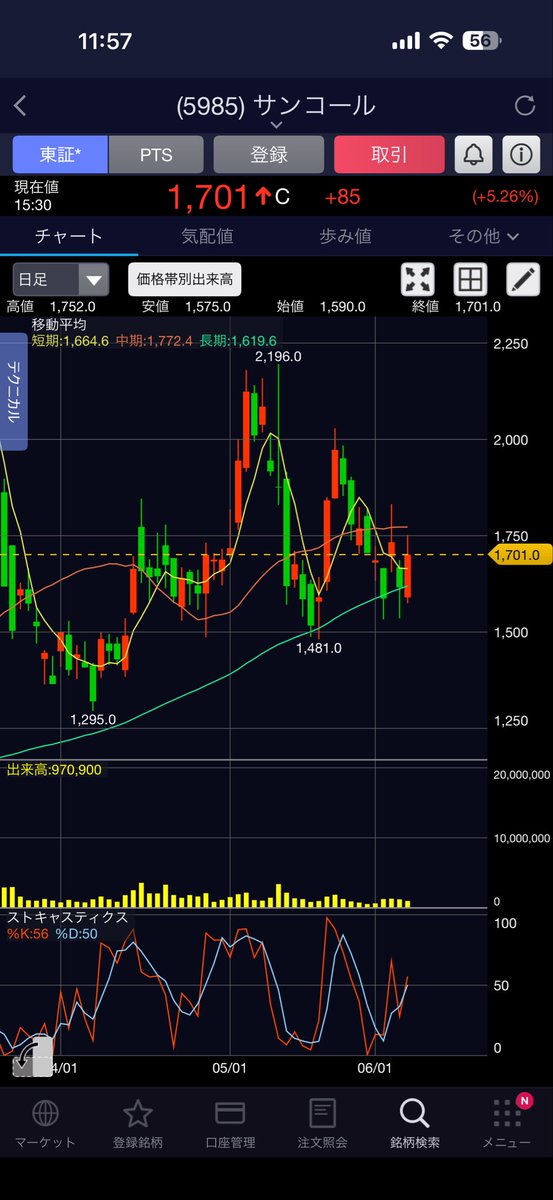
Task: Activate the chart drawing pencil tool
Action: pos(523,280)
